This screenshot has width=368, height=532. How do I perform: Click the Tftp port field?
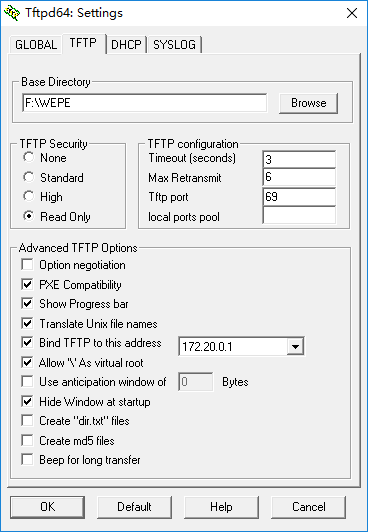click(299, 197)
